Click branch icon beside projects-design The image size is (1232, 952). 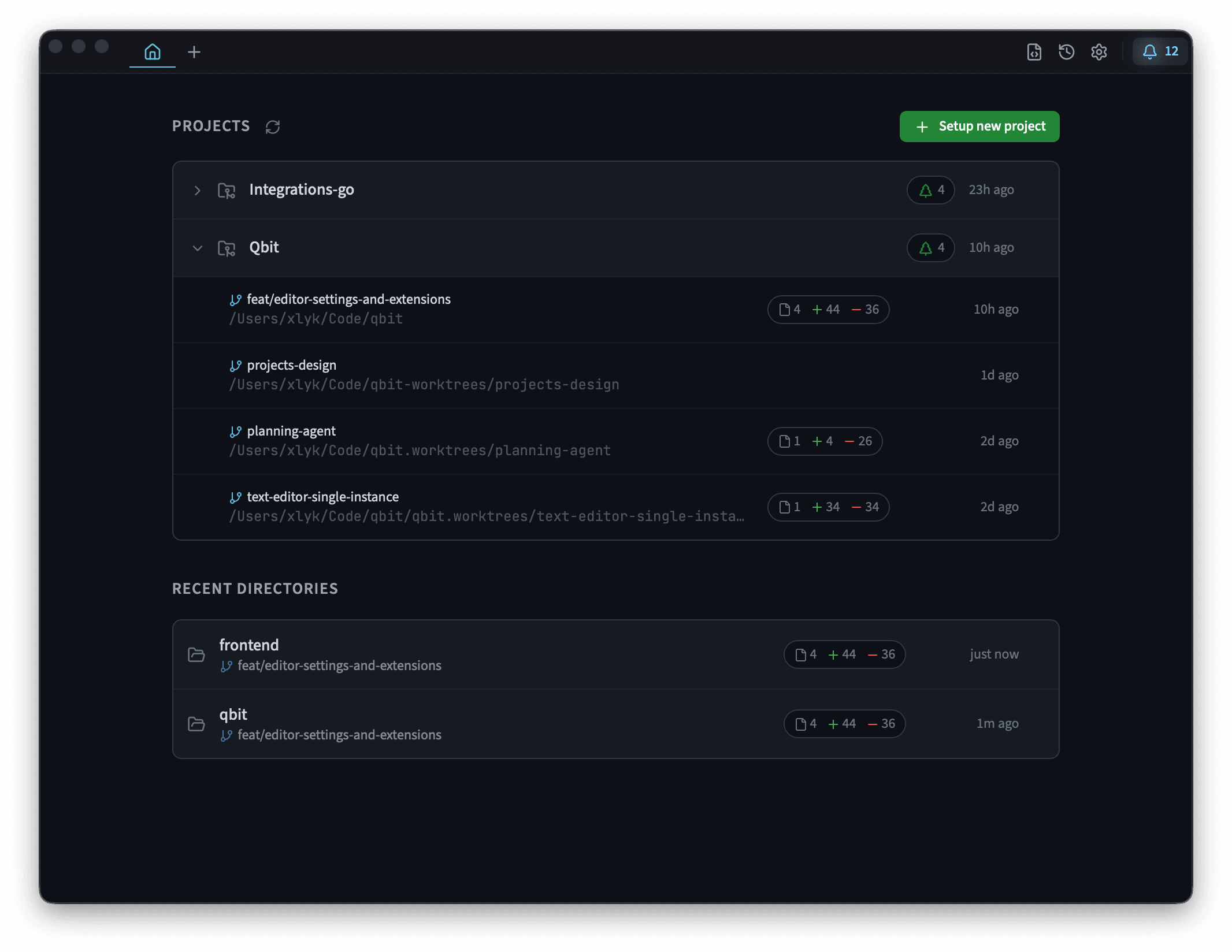coord(235,366)
